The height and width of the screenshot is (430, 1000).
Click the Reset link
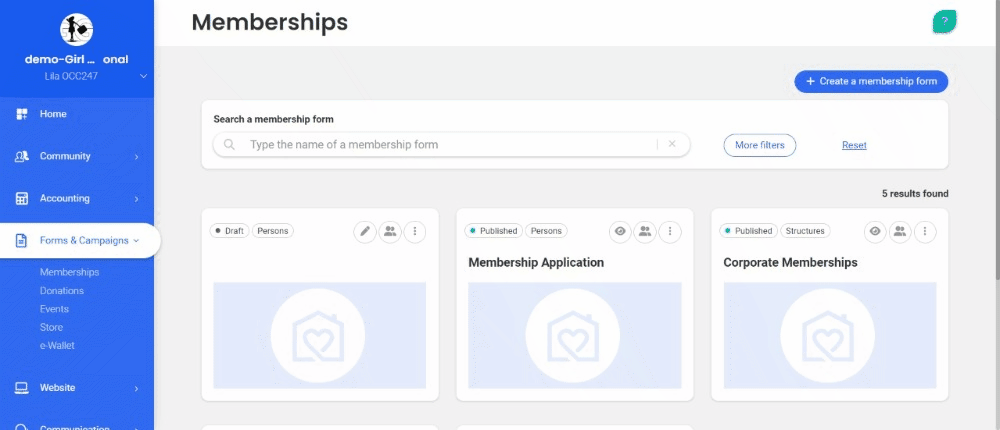click(854, 145)
